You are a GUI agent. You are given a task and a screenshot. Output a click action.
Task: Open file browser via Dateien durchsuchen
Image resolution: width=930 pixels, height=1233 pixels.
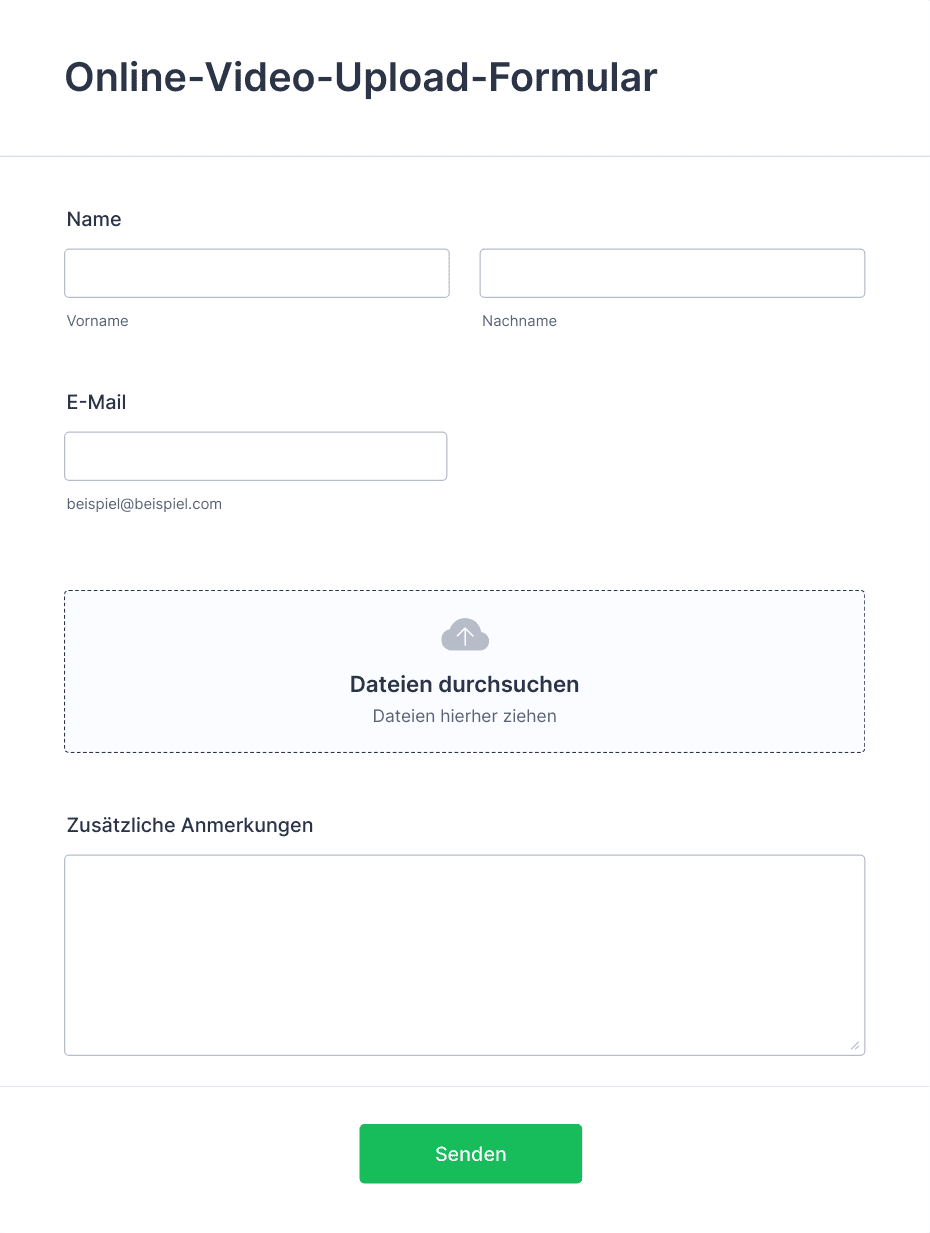click(x=465, y=685)
